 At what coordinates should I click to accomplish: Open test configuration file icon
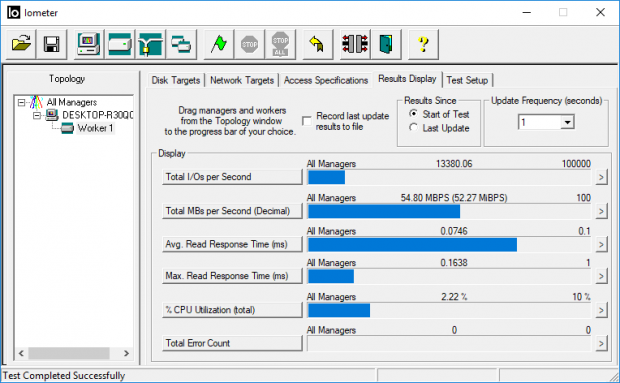click(21, 44)
